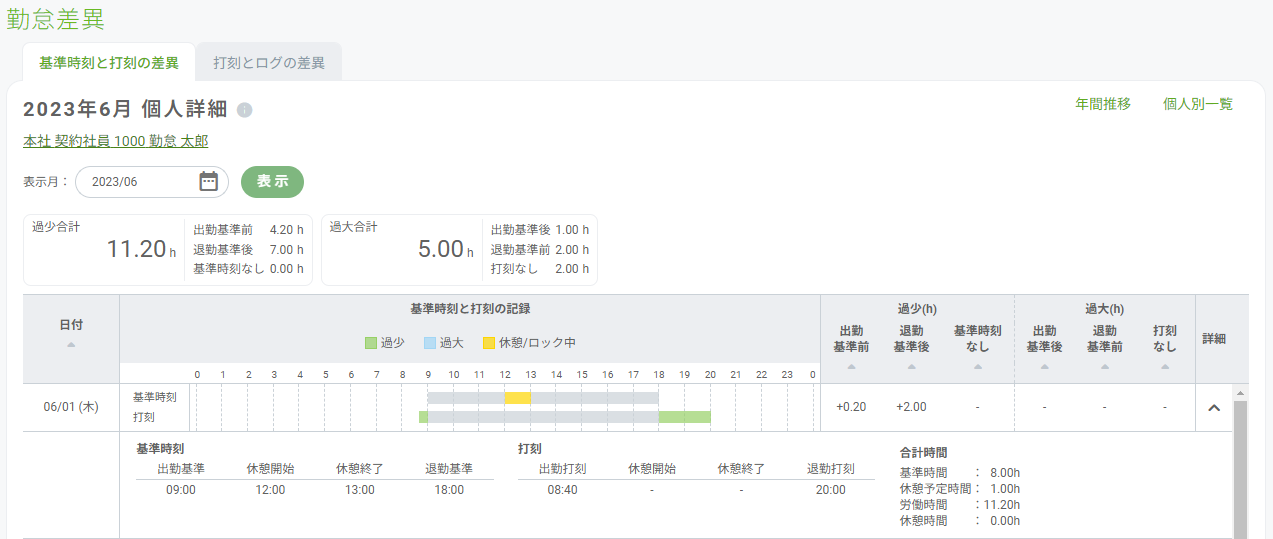
Task: Go to 個人別一覧 link
Action: click(x=1198, y=104)
